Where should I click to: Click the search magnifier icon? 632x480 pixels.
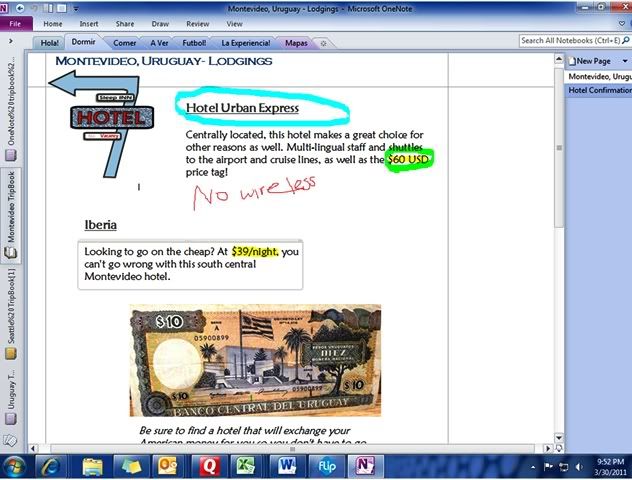coord(626,40)
